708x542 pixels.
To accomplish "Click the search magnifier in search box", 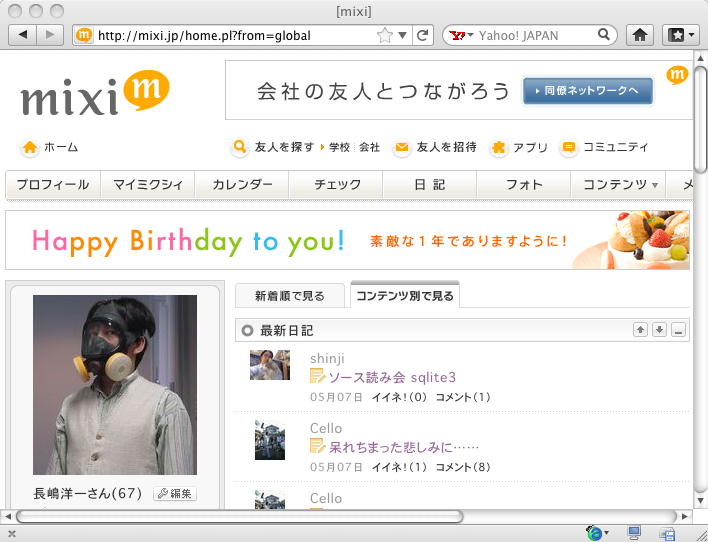I will (603, 34).
